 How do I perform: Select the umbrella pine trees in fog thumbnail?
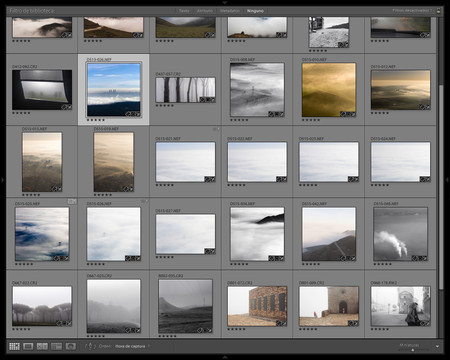click(x=42, y=306)
